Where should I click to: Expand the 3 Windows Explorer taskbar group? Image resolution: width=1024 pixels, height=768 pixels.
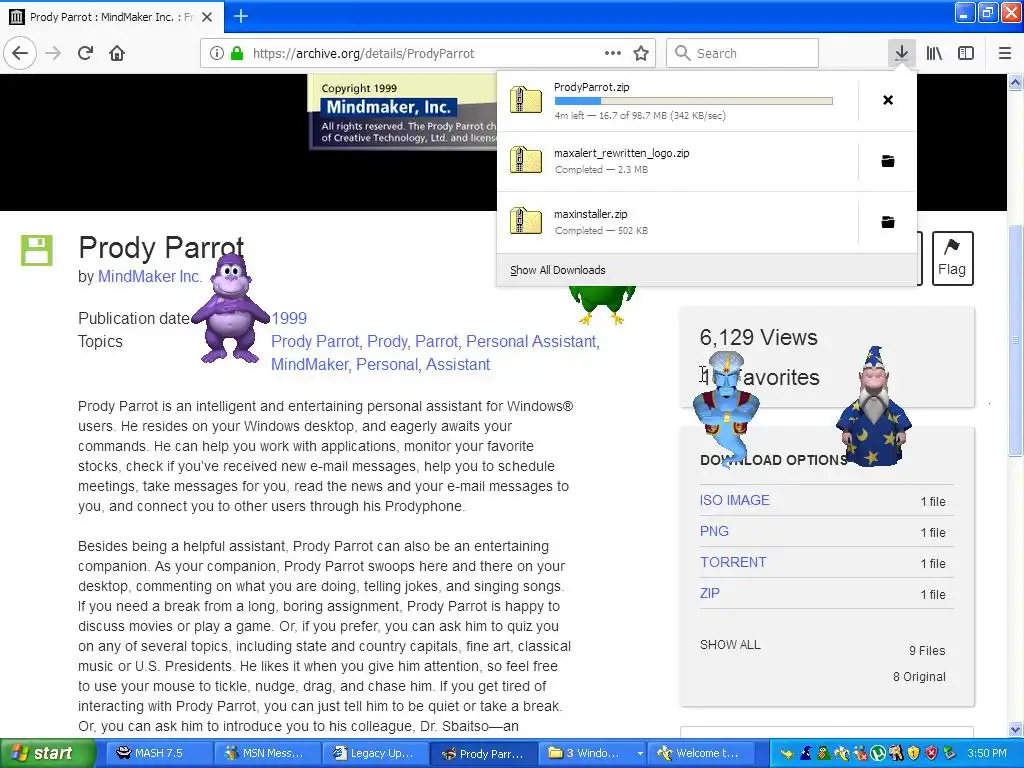(x=593, y=753)
